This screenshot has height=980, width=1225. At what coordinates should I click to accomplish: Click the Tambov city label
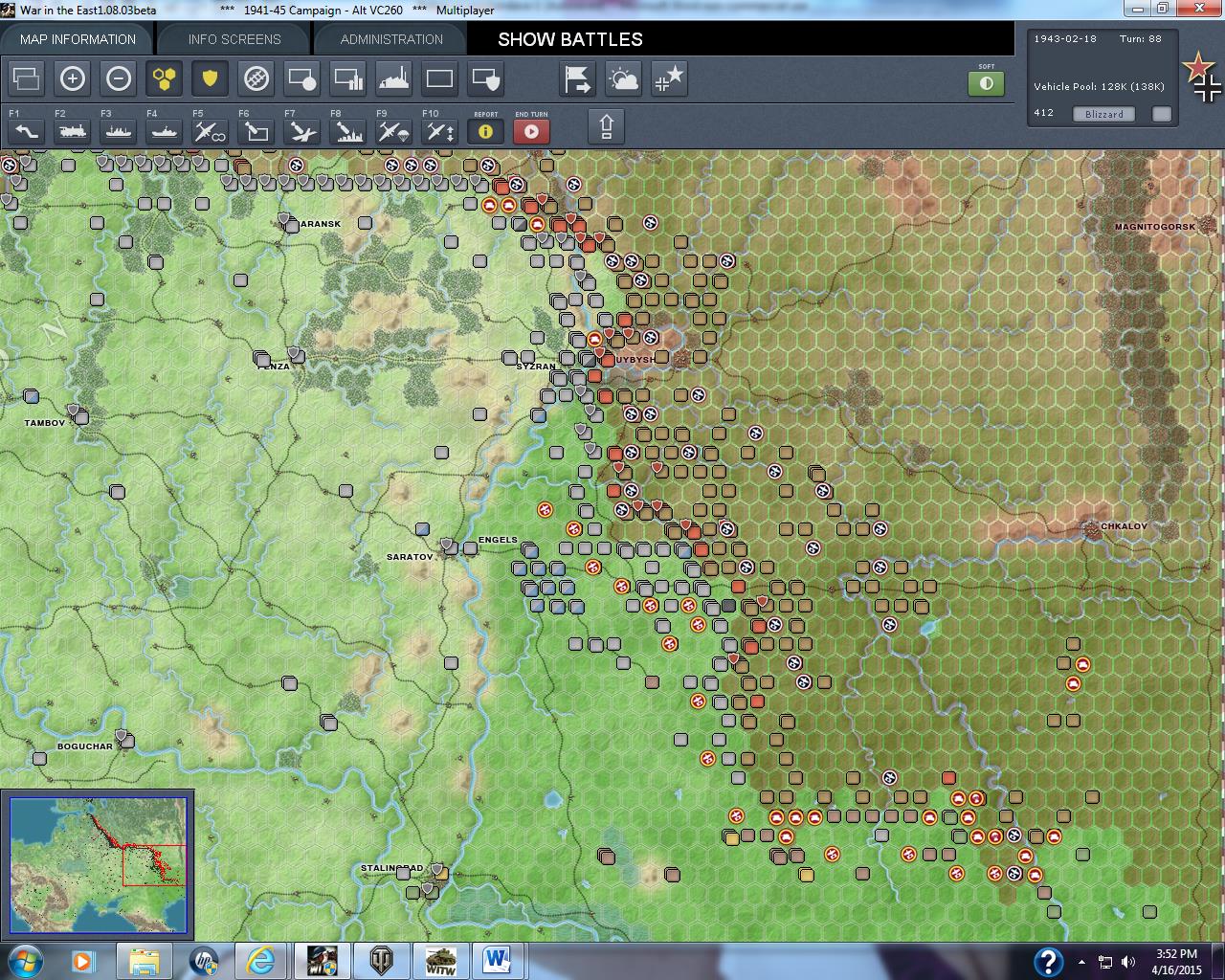pos(45,422)
